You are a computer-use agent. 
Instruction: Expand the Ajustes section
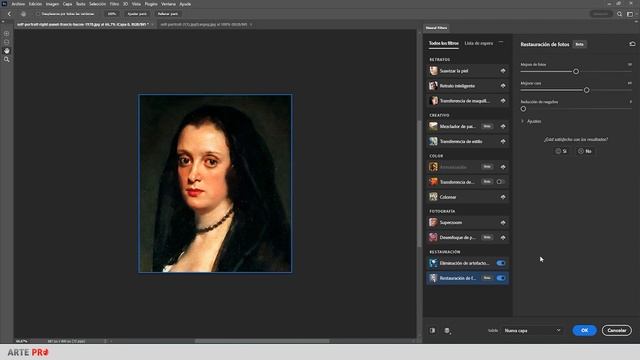(522, 121)
